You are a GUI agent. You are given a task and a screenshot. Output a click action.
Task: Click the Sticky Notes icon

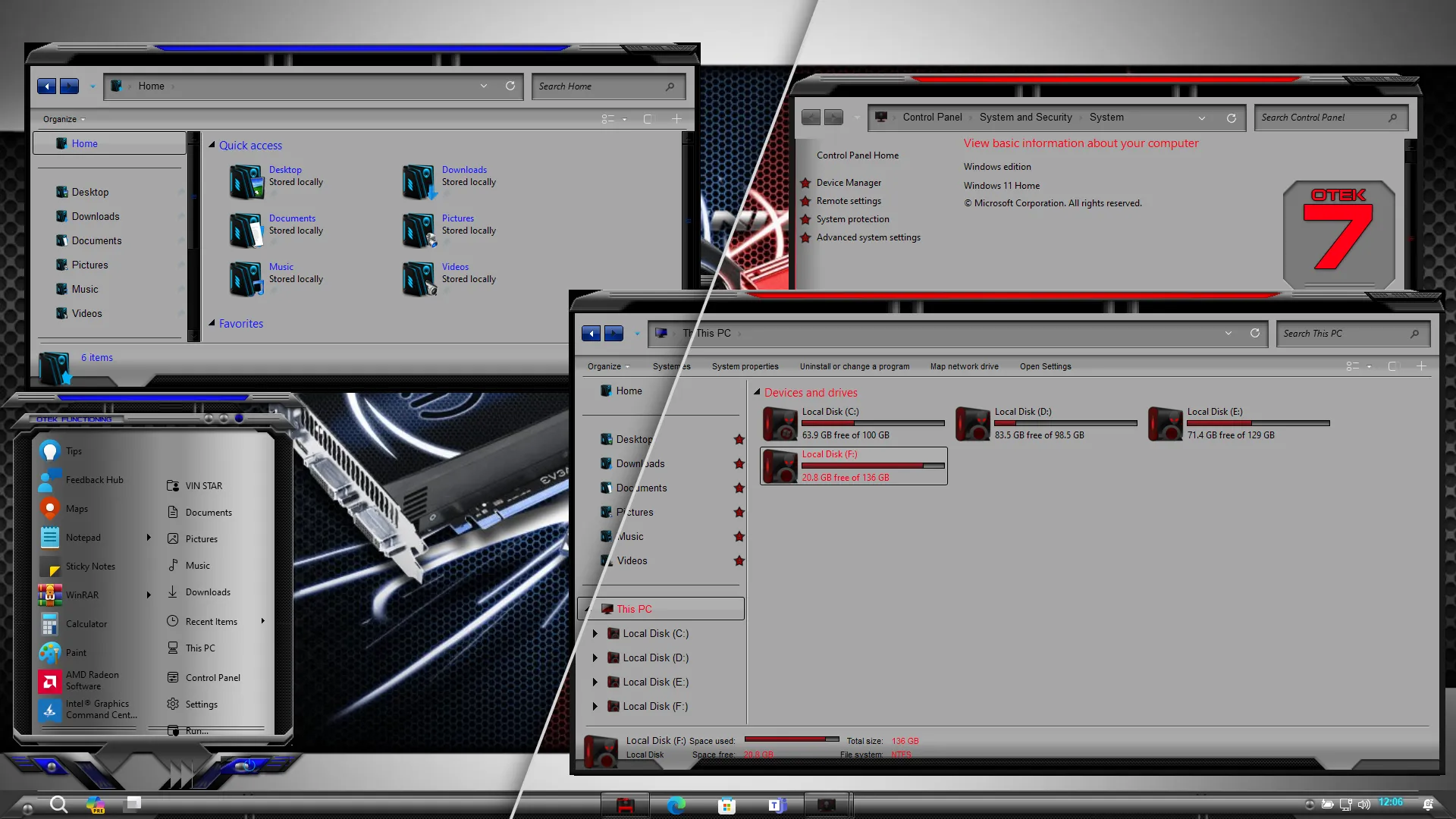[49, 566]
